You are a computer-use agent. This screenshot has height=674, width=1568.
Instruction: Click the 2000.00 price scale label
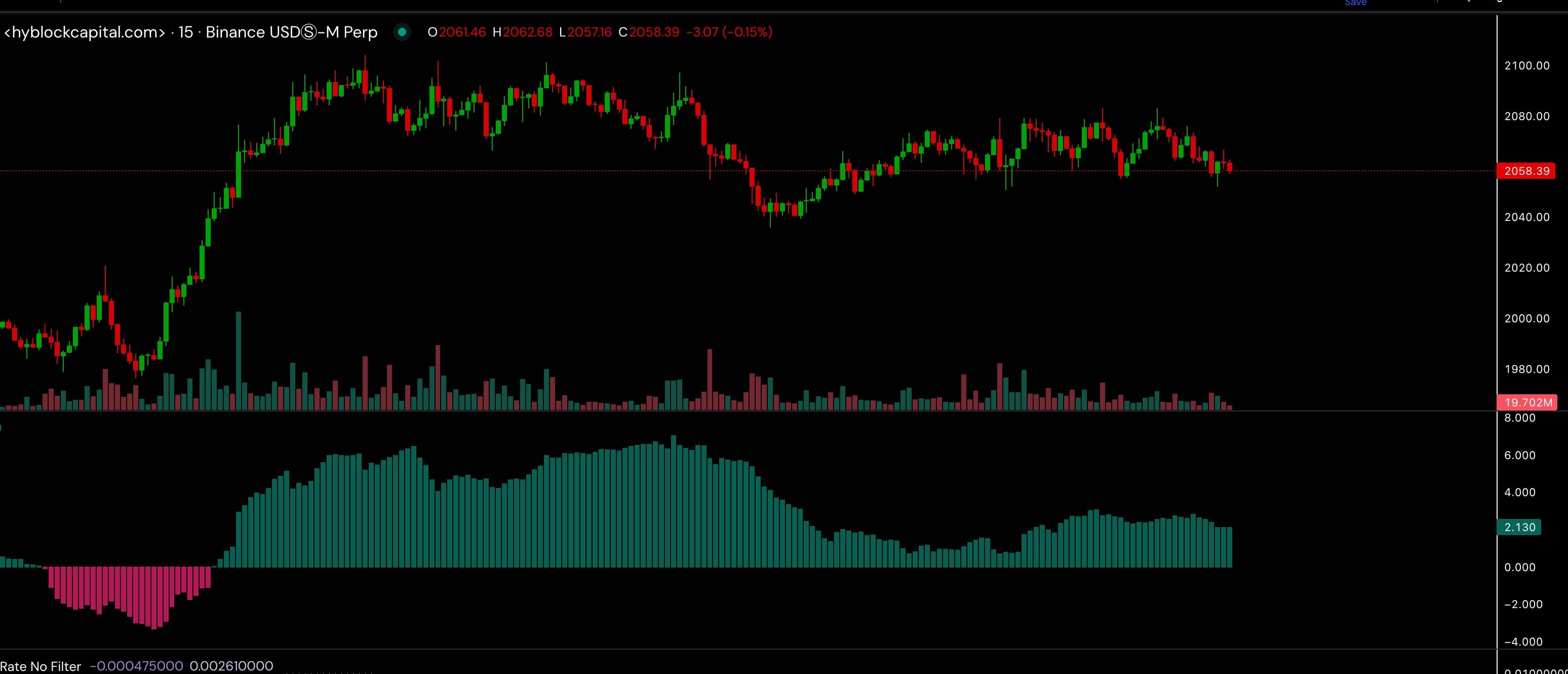tap(1526, 318)
